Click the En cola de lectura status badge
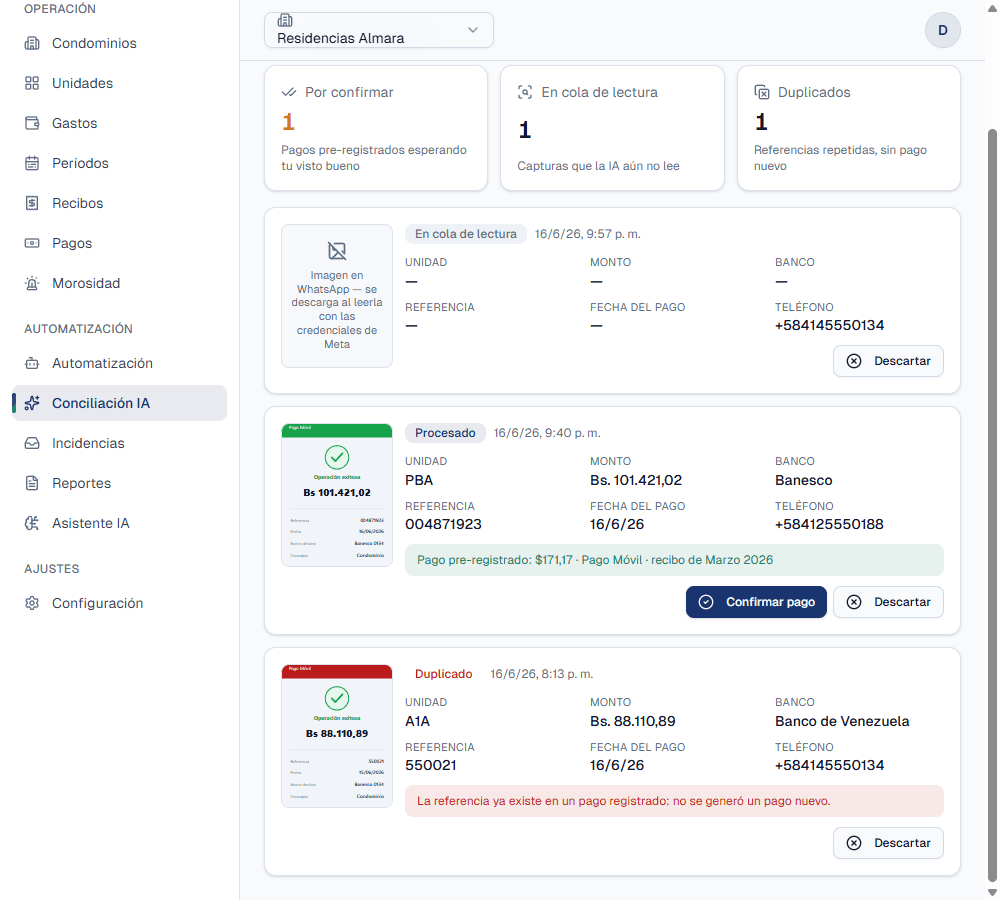This screenshot has width=1000, height=900. tap(466, 234)
